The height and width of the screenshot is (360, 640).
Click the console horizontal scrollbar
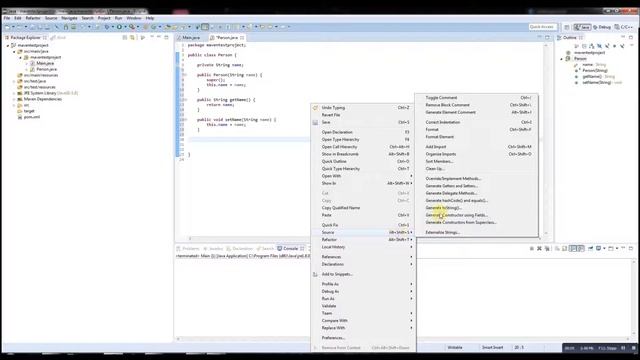point(404,339)
